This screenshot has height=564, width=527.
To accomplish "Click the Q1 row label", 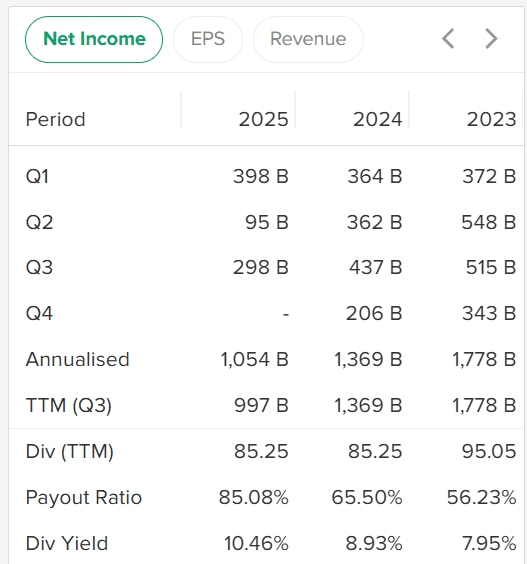I will pyautogui.click(x=37, y=177).
